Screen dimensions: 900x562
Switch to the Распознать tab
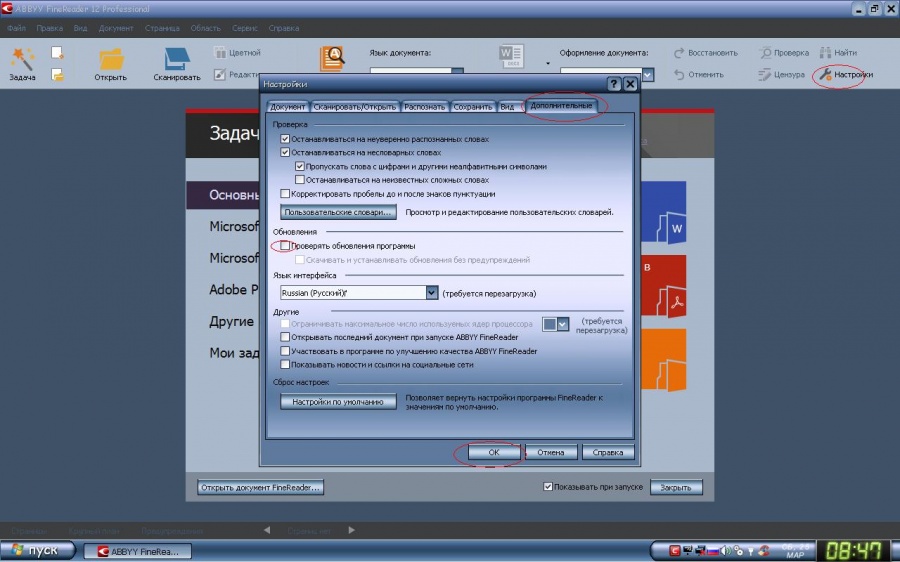click(424, 107)
